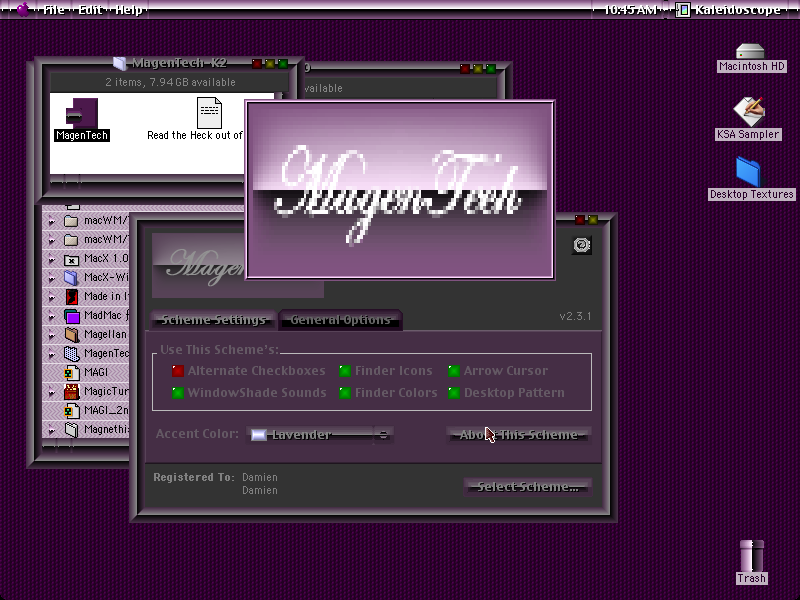Expand the MacX 1.0 disclosure triangle
This screenshot has height=600, width=800.
click(52, 259)
